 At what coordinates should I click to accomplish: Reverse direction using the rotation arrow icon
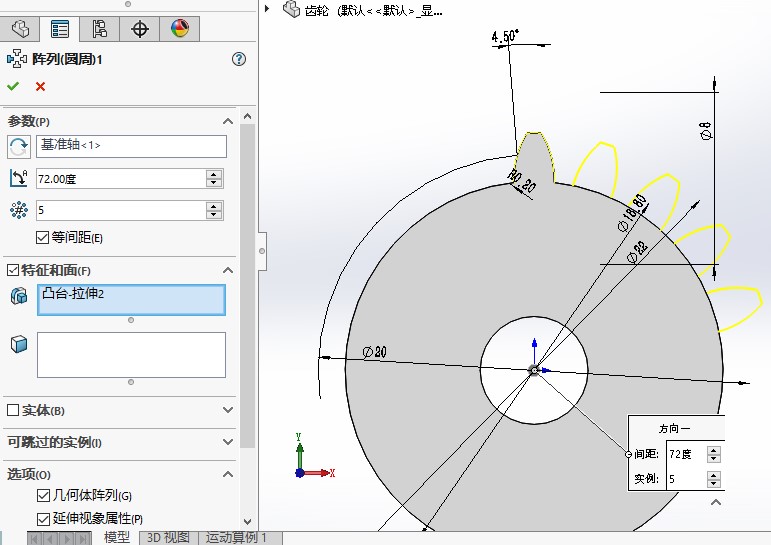[19, 147]
